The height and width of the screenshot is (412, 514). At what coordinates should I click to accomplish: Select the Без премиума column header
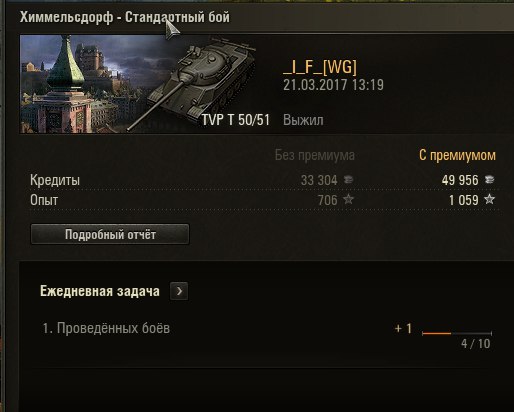(x=315, y=155)
